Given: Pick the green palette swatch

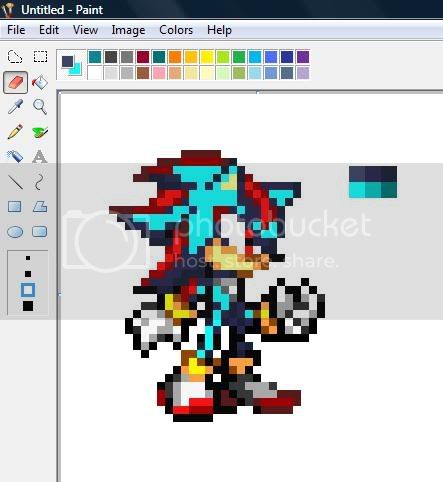Looking at the screenshot, I should (239, 57).
